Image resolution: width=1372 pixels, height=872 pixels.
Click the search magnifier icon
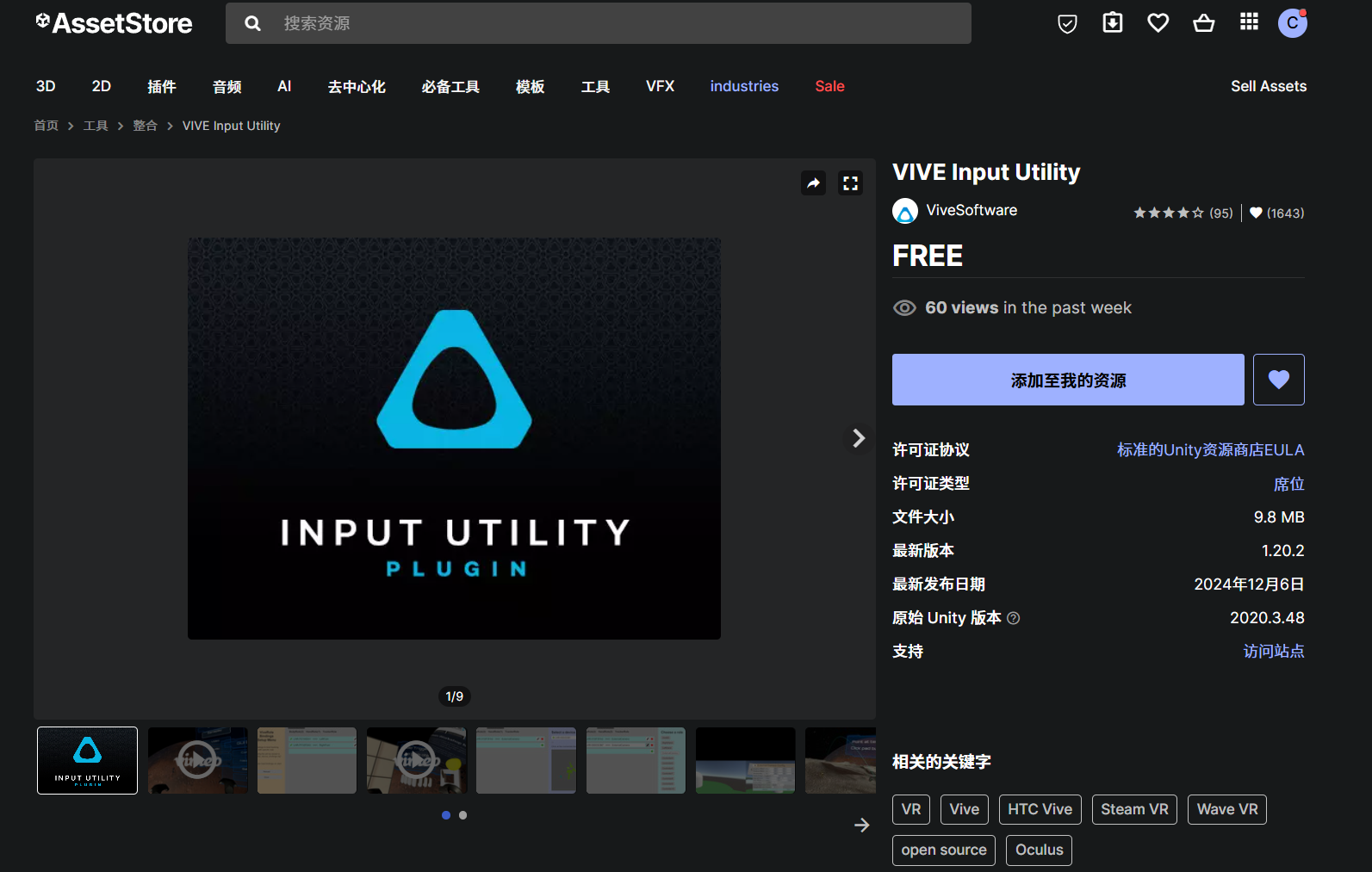click(252, 23)
